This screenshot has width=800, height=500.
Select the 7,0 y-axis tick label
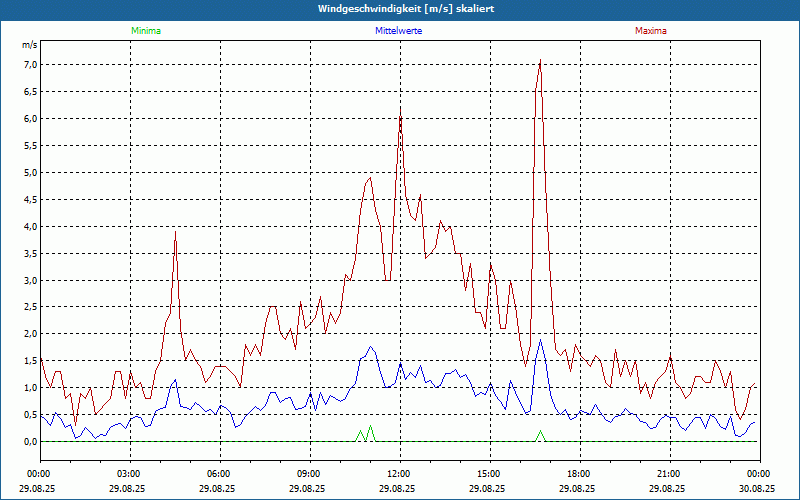[29, 65]
